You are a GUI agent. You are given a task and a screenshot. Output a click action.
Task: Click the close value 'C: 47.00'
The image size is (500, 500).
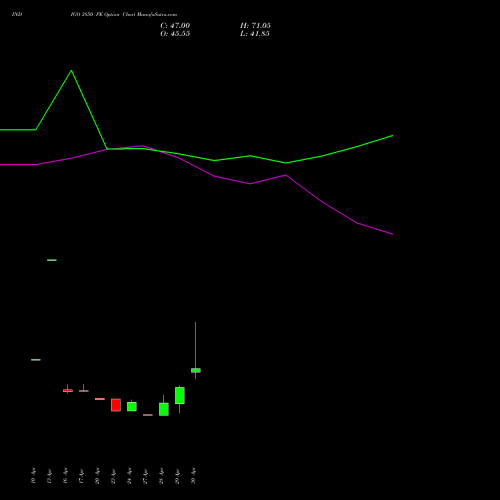[175, 26]
